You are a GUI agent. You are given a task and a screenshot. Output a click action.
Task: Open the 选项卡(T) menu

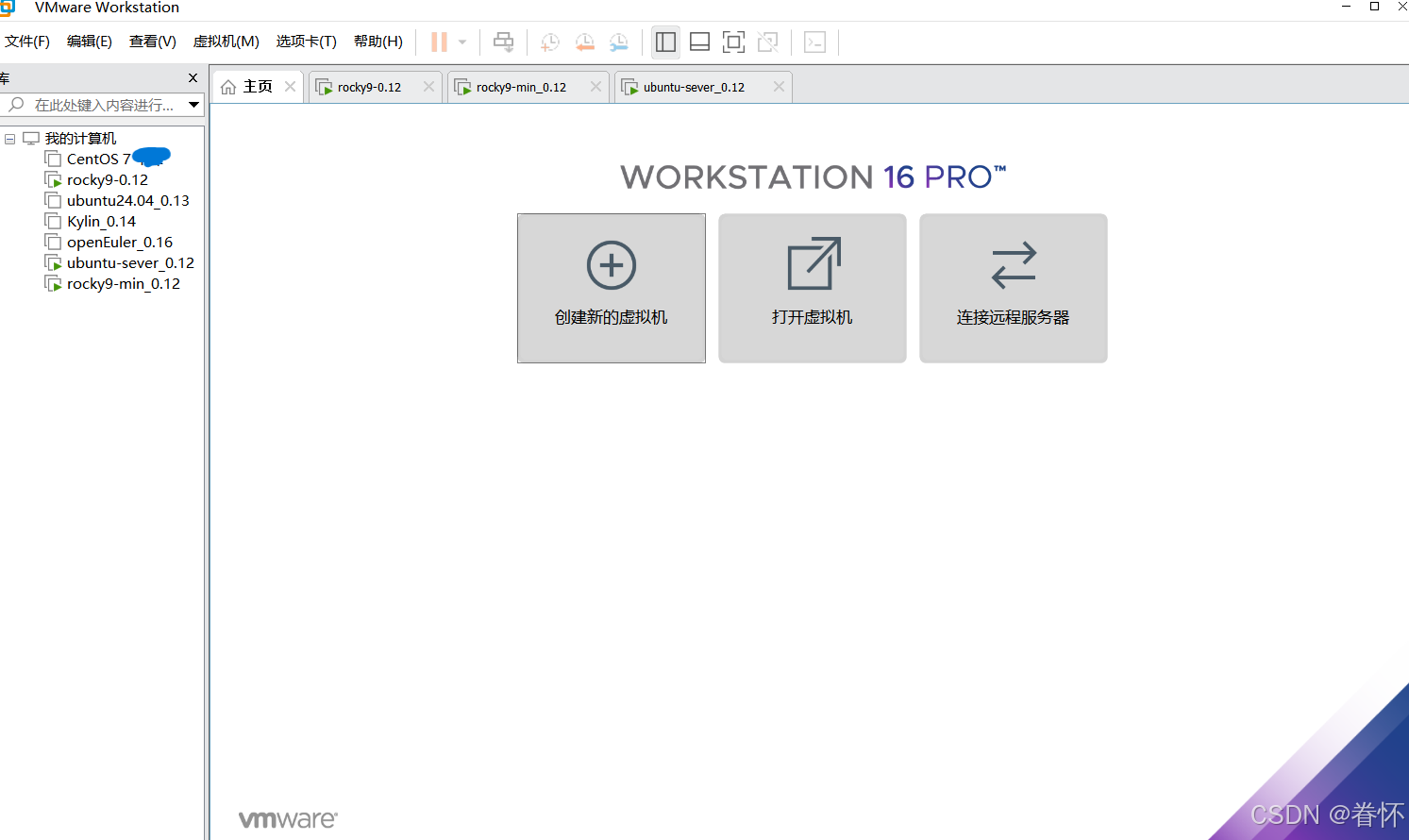pyautogui.click(x=307, y=42)
